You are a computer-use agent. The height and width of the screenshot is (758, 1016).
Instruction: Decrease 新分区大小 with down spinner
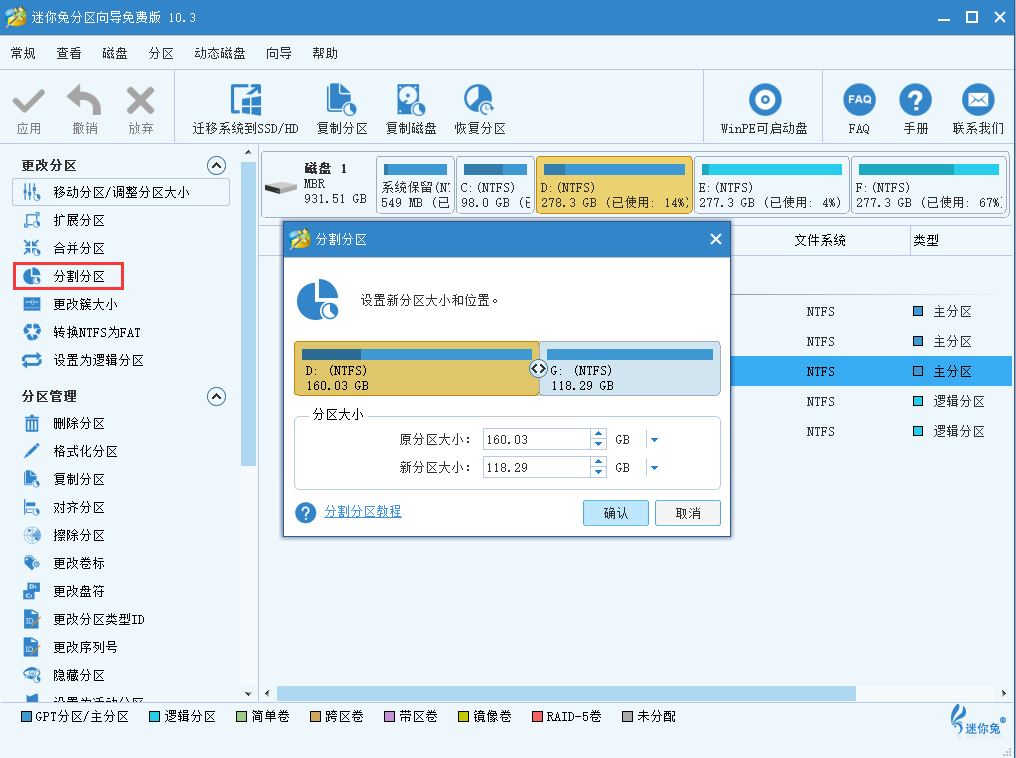point(599,472)
